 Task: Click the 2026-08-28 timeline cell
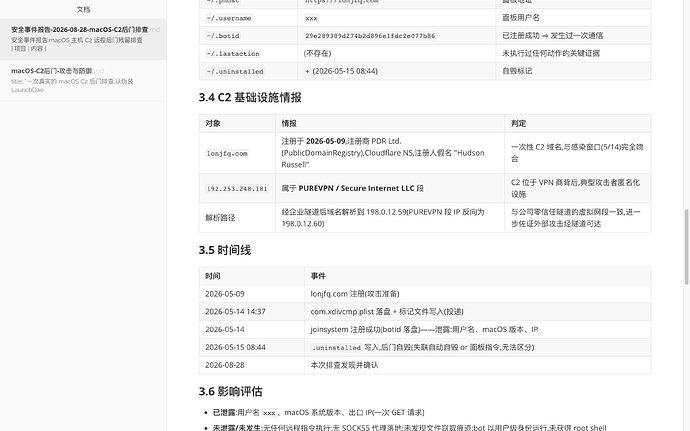click(x=252, y=365)
